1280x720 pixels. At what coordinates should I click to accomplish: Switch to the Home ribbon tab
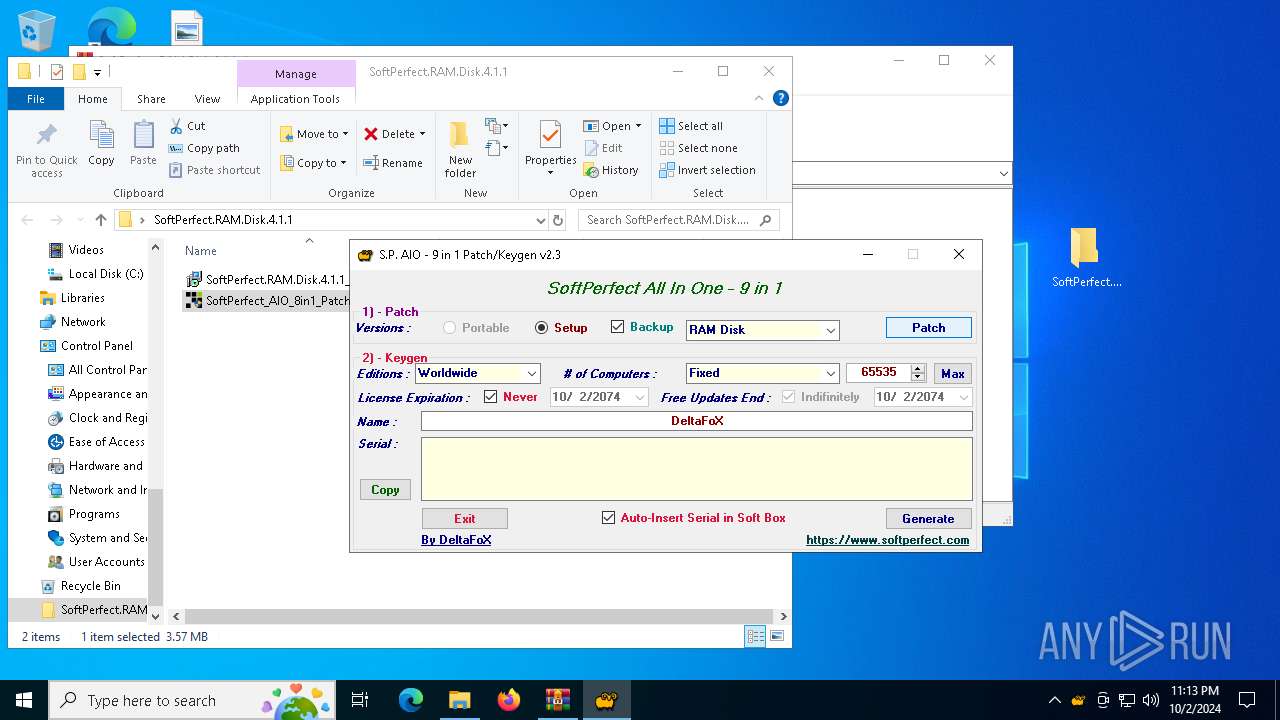(93, 99)
